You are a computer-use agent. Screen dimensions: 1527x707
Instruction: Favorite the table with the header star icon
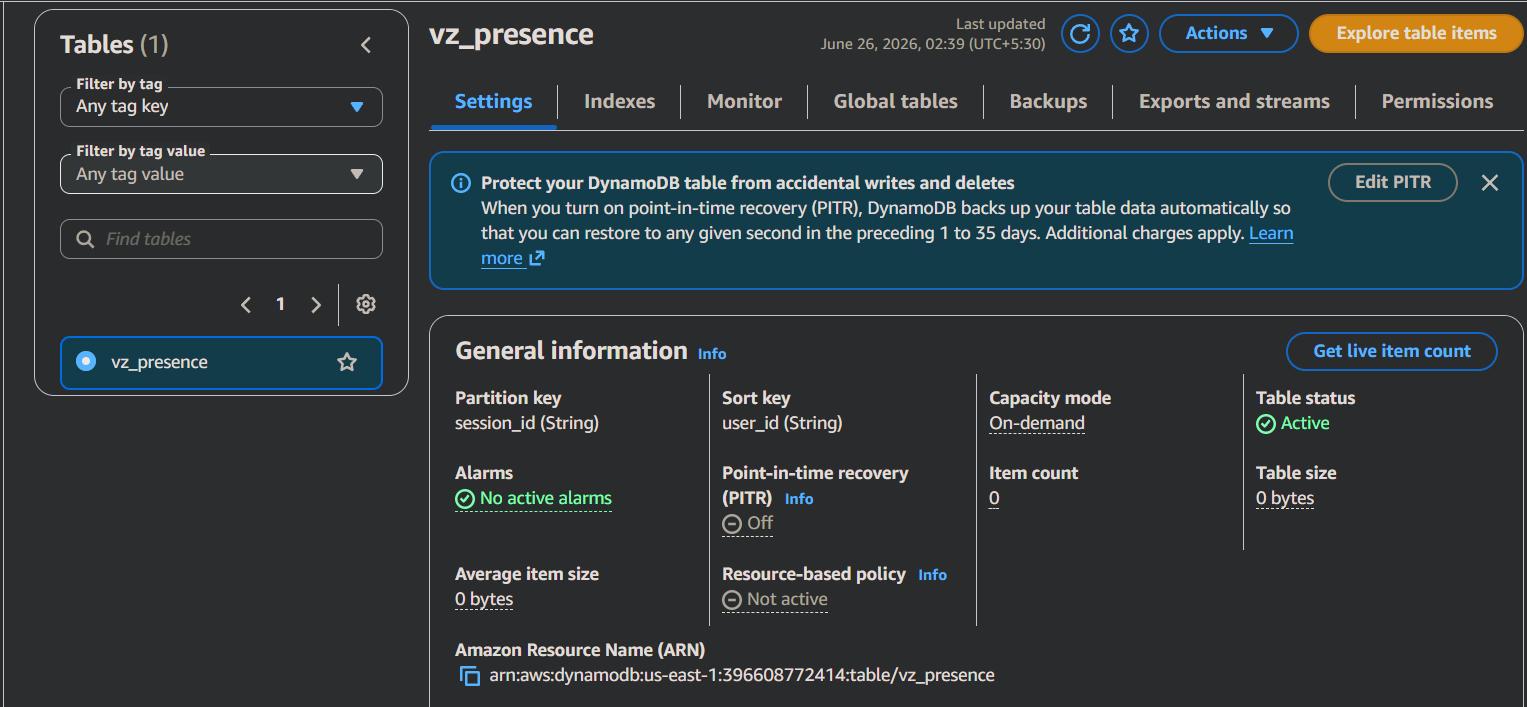tap(1129, 34)
